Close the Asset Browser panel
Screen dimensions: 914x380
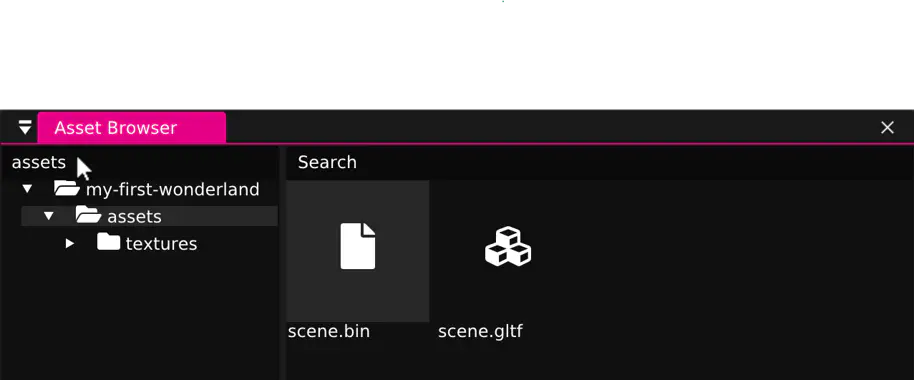click(x=887, y=128)
